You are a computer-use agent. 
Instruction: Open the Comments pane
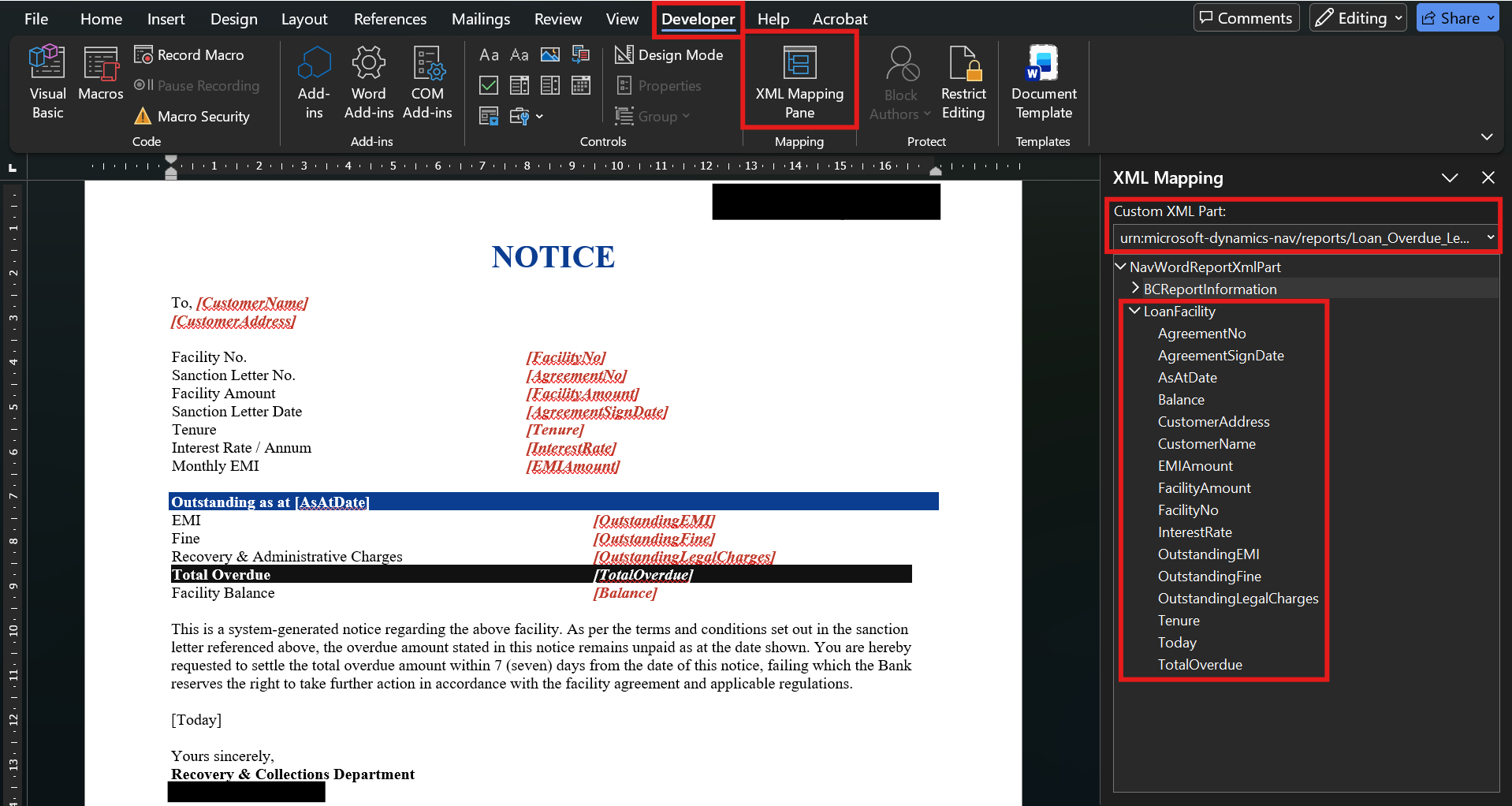click(x=1246, y=18)
